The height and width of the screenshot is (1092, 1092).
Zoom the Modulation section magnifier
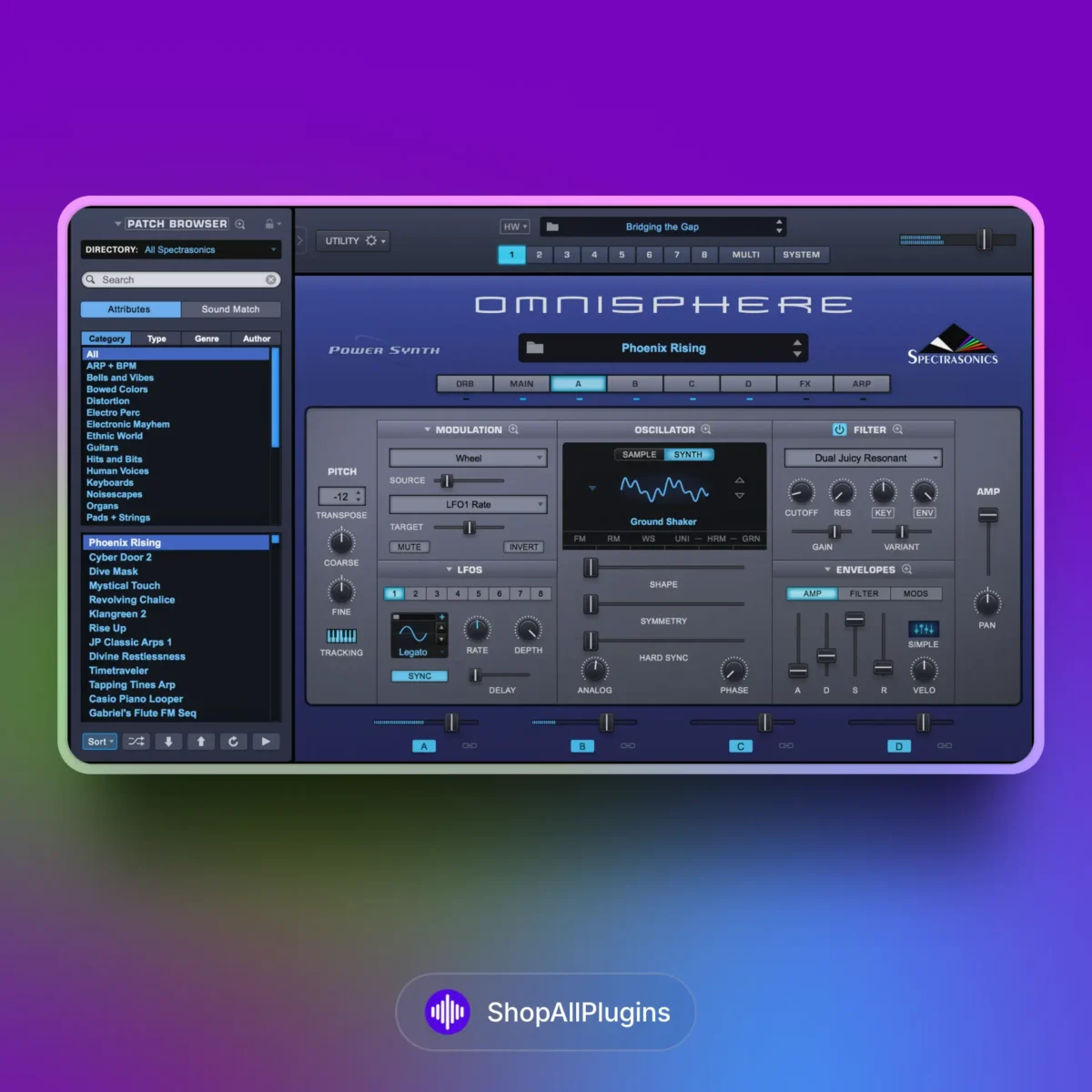pos(513,430)
